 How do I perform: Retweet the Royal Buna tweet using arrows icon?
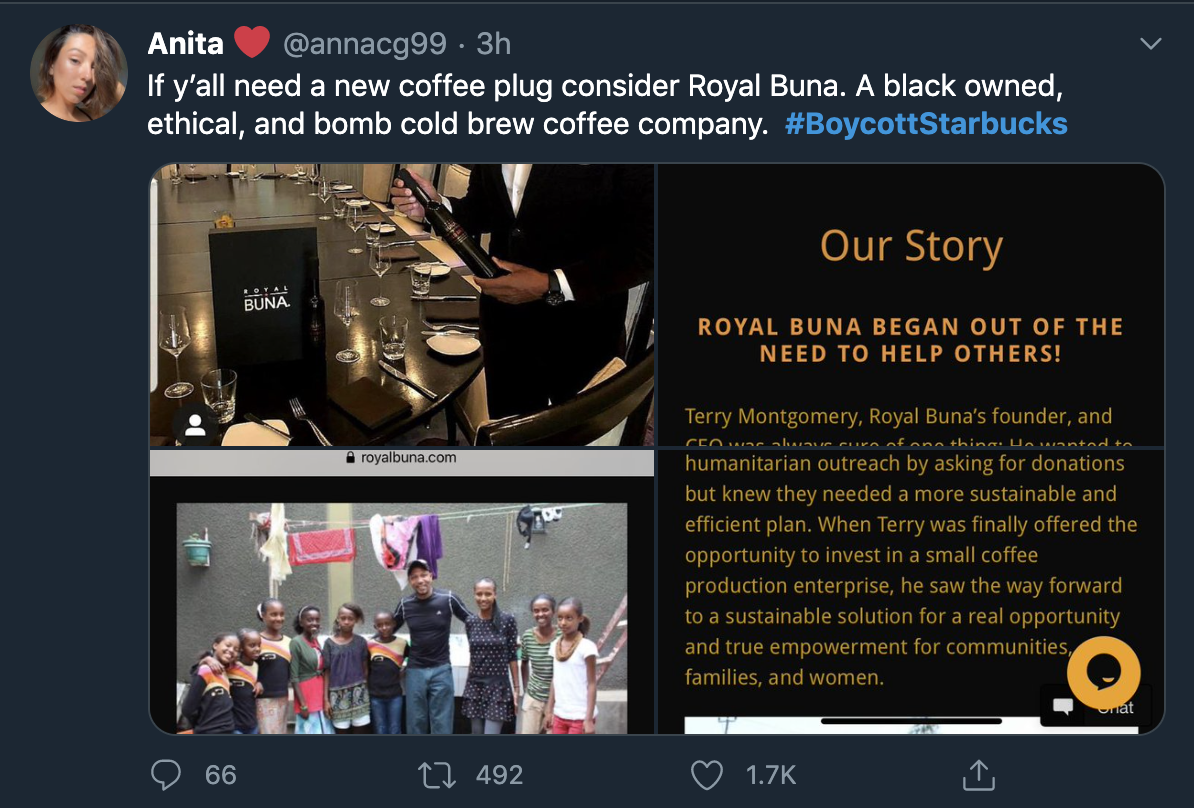[x=436, y=775]
